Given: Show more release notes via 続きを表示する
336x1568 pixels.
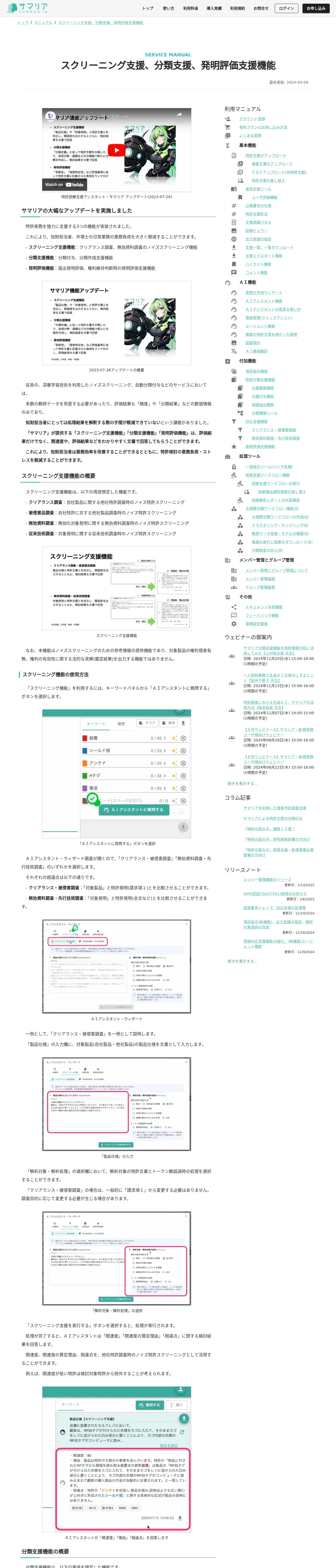Looking at the screenshot, I should (242, 961).
